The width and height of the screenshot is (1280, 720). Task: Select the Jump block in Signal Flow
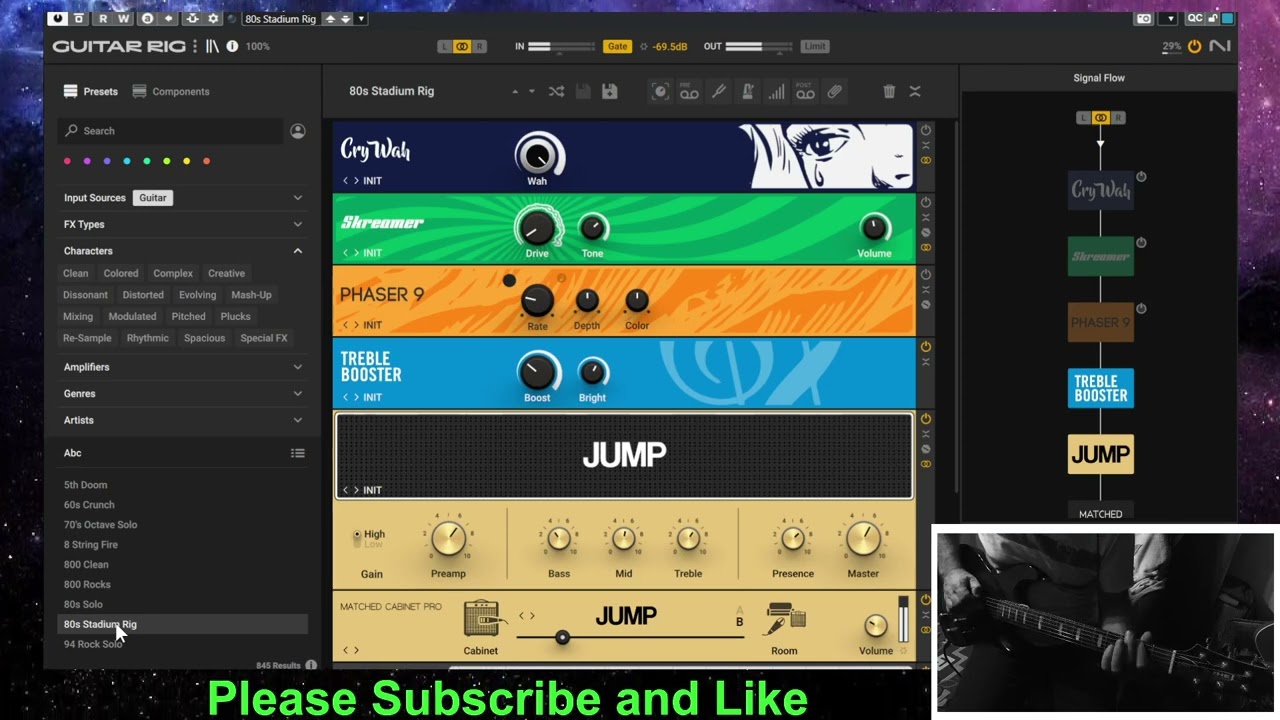(1101, 454)
